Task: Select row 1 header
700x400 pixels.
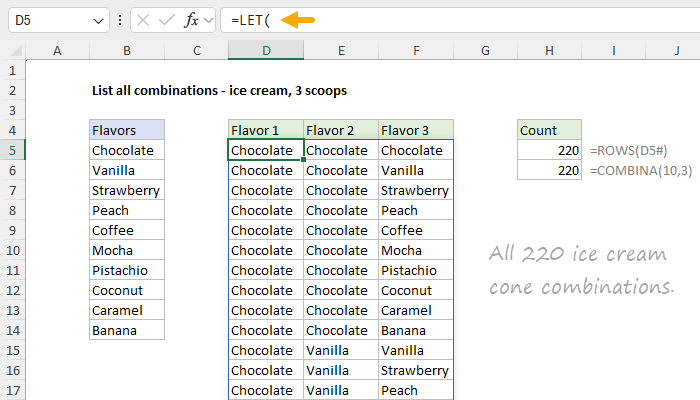Action: [12, 71]
